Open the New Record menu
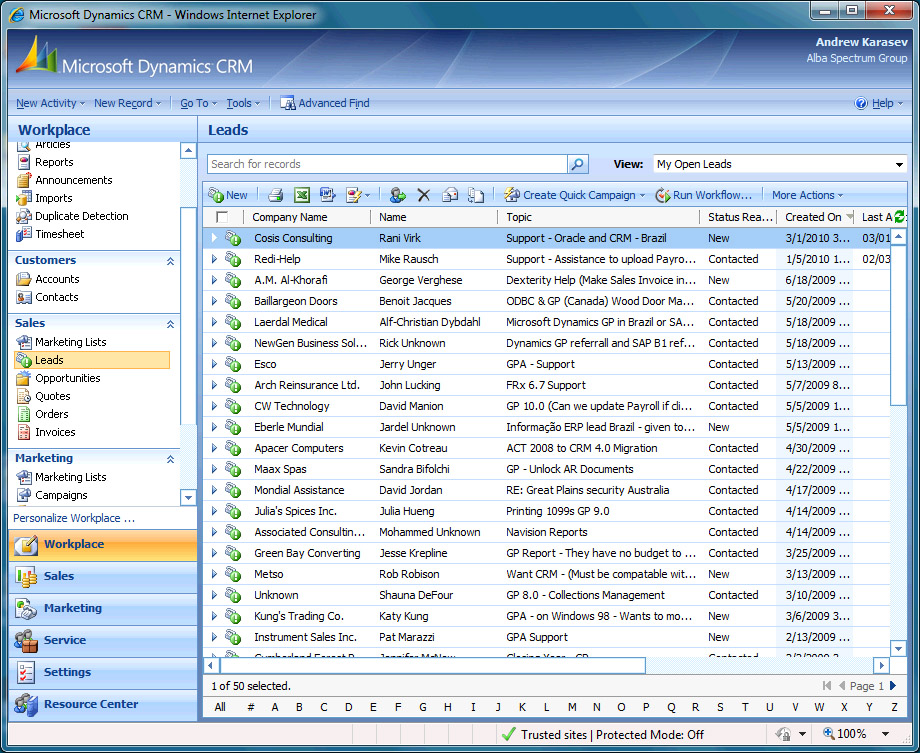 (x=127, y=103)
